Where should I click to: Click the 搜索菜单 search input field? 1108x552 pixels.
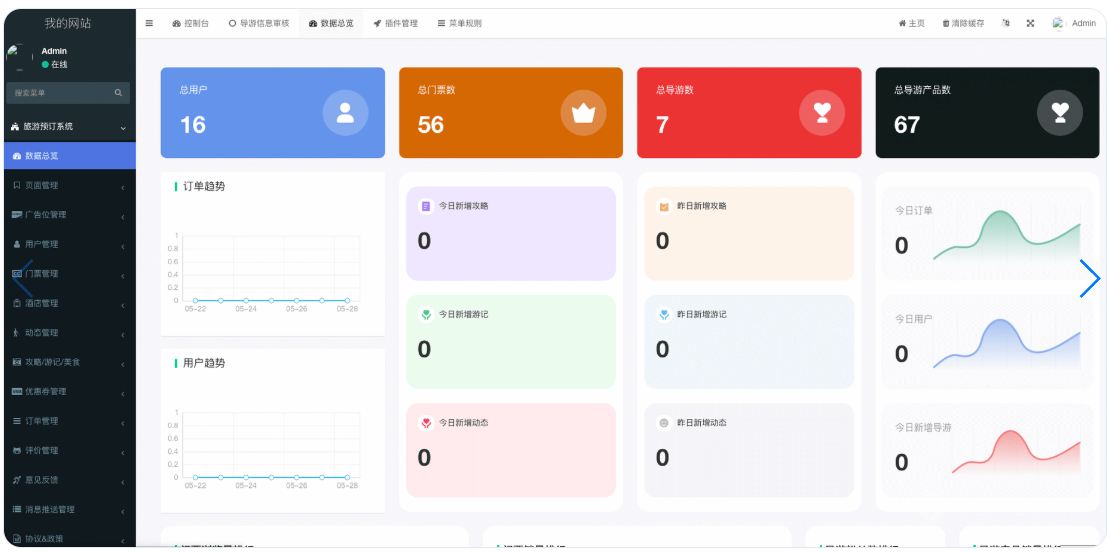(60, 93)
